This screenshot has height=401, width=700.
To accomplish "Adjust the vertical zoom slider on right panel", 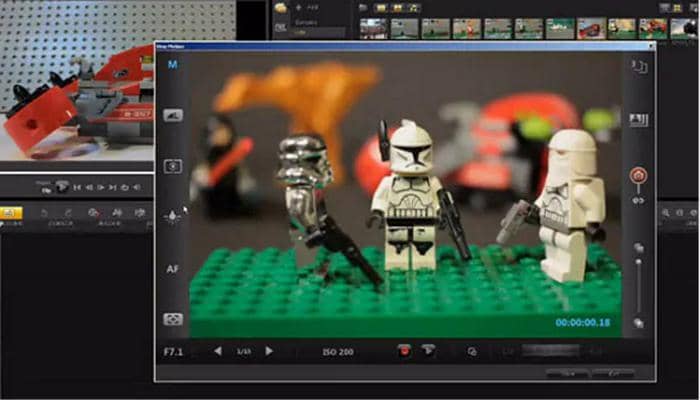I will (x=639, y=286).
